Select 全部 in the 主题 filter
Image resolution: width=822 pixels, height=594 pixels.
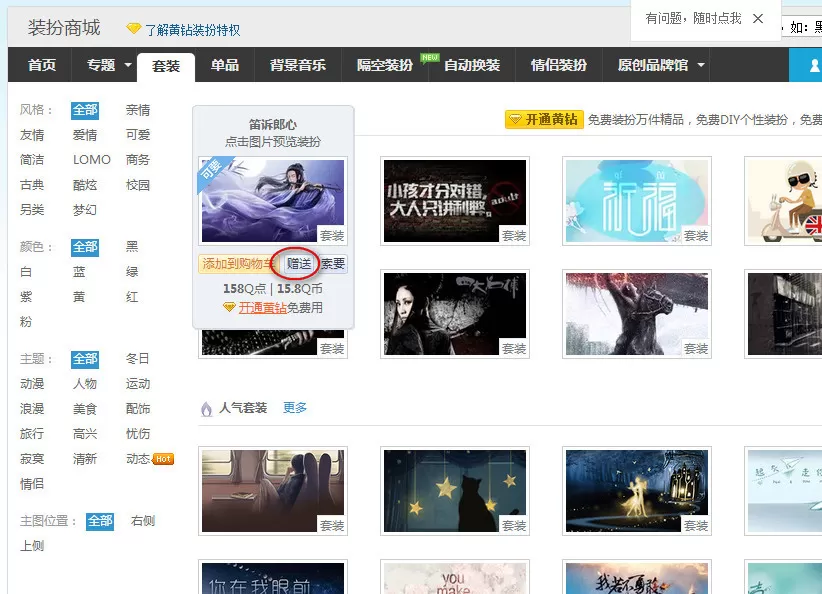click(x=85, y=359)
